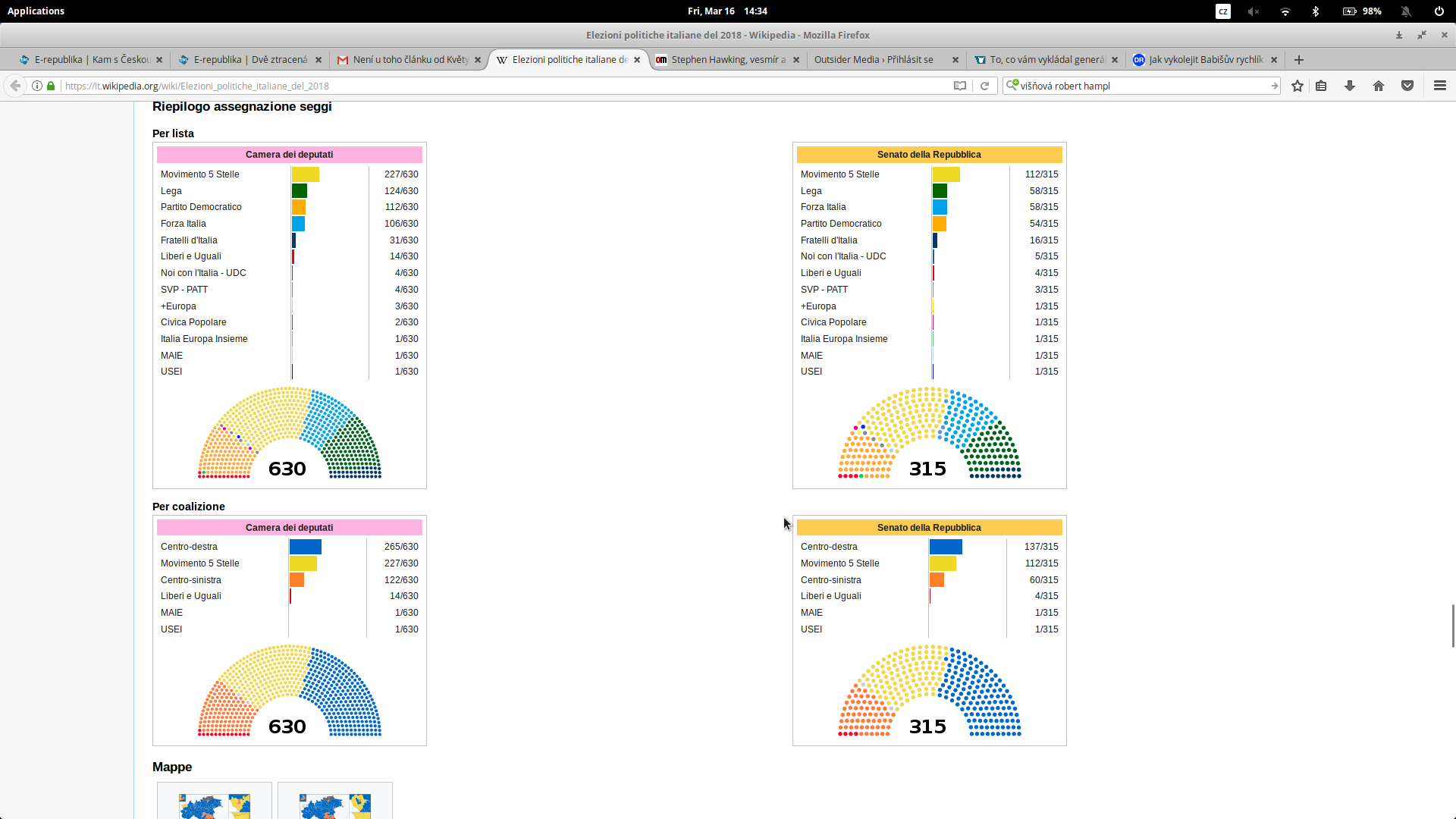Screen dimensions: 1456x819
Task: Bookmark this page with star icon
Action: tap(1298, 86)
